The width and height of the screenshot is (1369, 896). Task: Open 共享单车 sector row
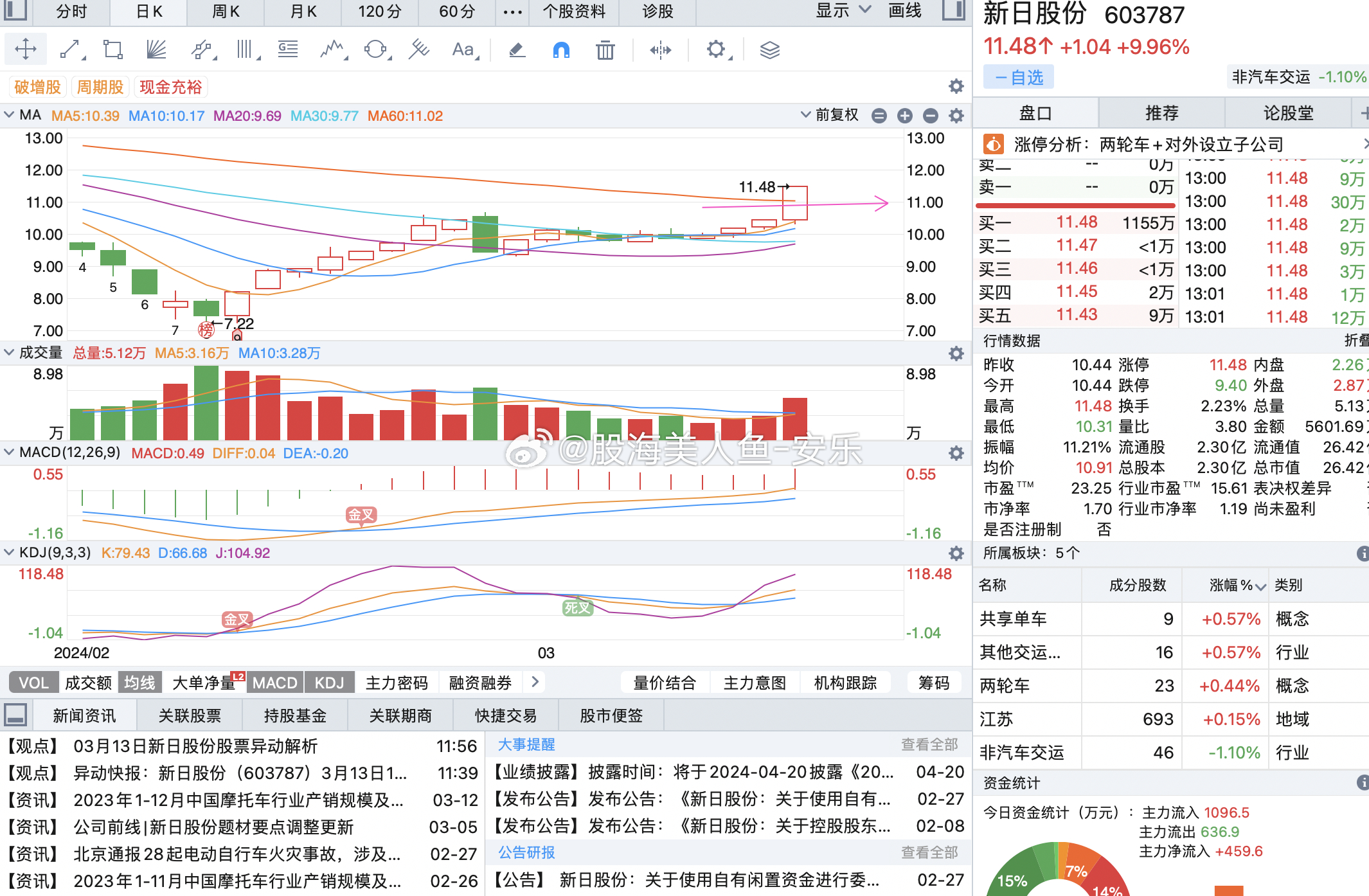[x=1171, y=619]
